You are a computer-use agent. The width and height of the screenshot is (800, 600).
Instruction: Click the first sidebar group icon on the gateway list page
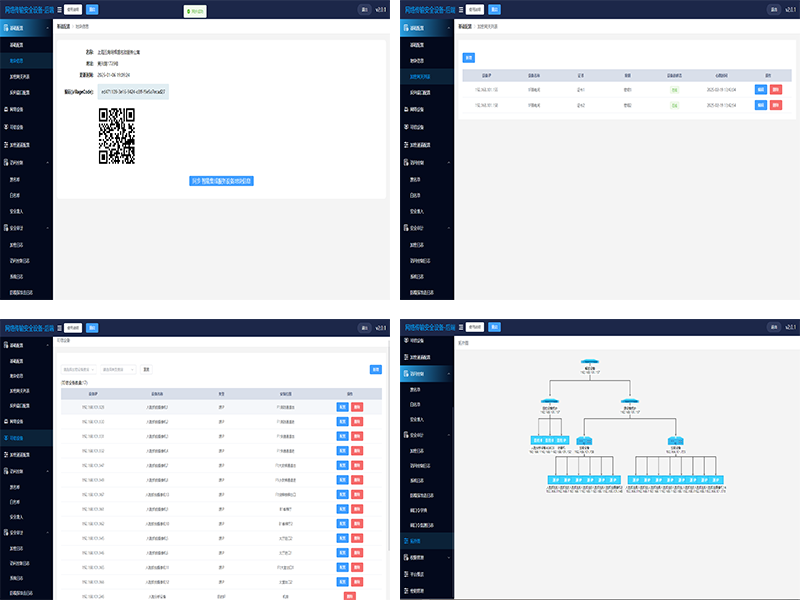click(x=406, y=29)
